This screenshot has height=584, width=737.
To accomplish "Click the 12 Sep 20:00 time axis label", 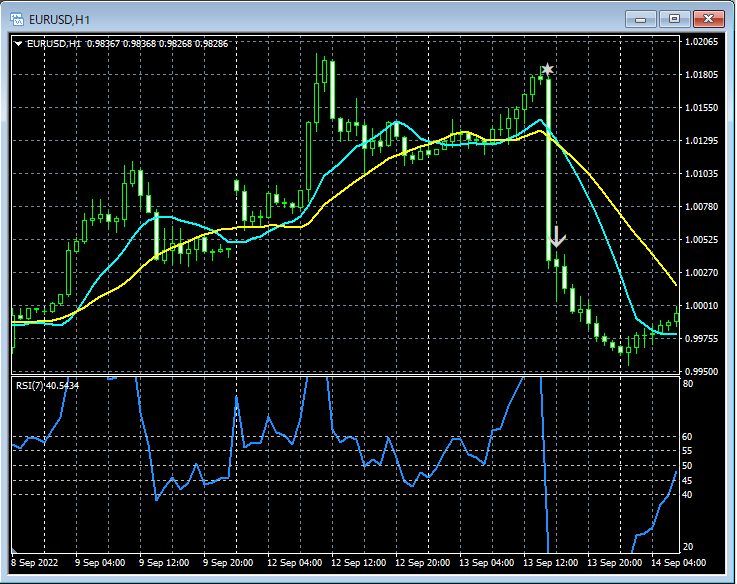I will [x=422, y=563].
